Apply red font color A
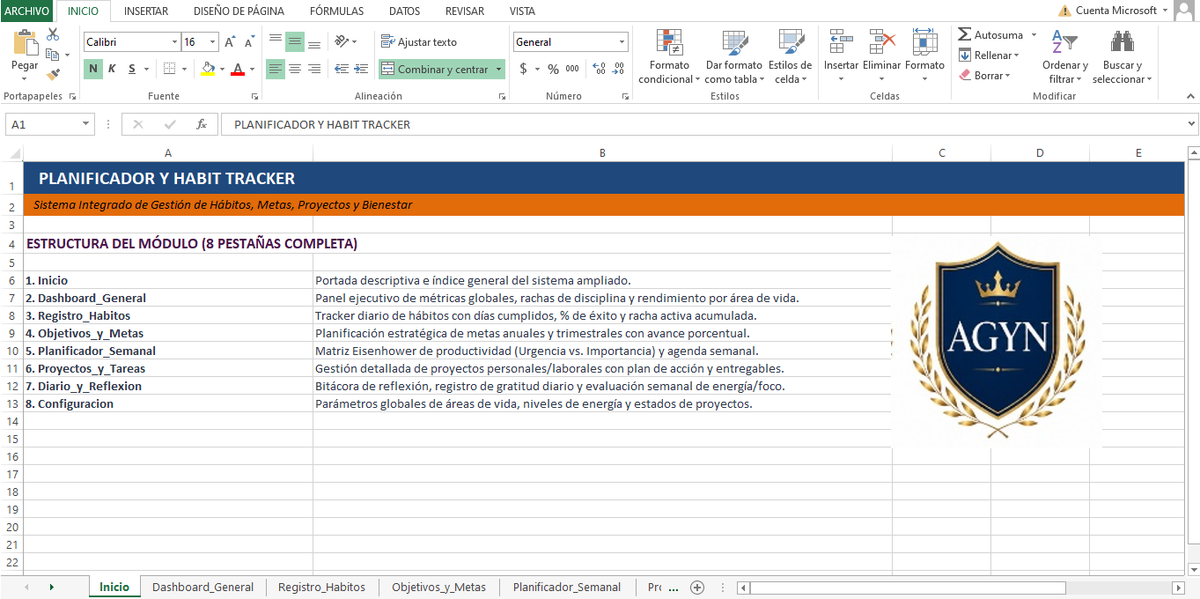The height and width of the screenshot is (599, 1200). click(237, 69)
